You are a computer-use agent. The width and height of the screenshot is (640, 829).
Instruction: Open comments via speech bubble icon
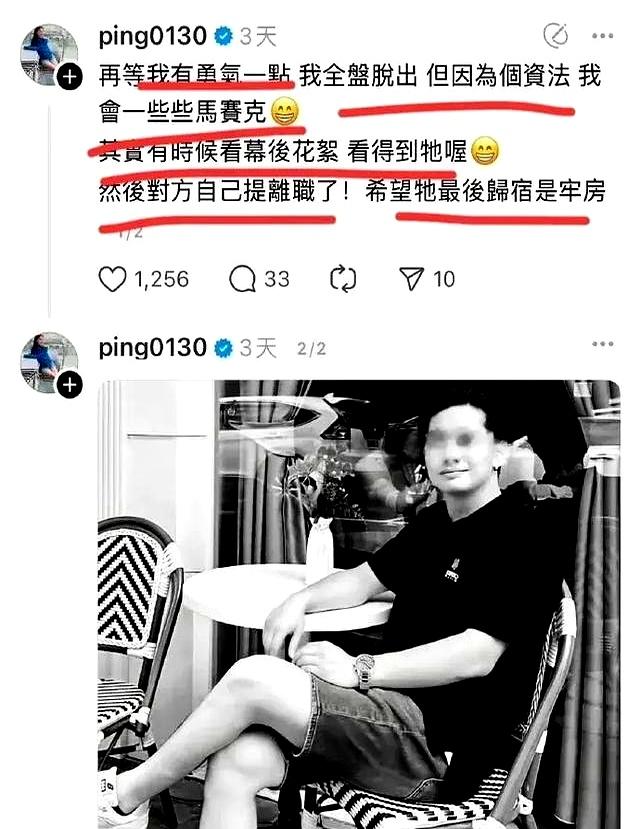click(242, 279)
